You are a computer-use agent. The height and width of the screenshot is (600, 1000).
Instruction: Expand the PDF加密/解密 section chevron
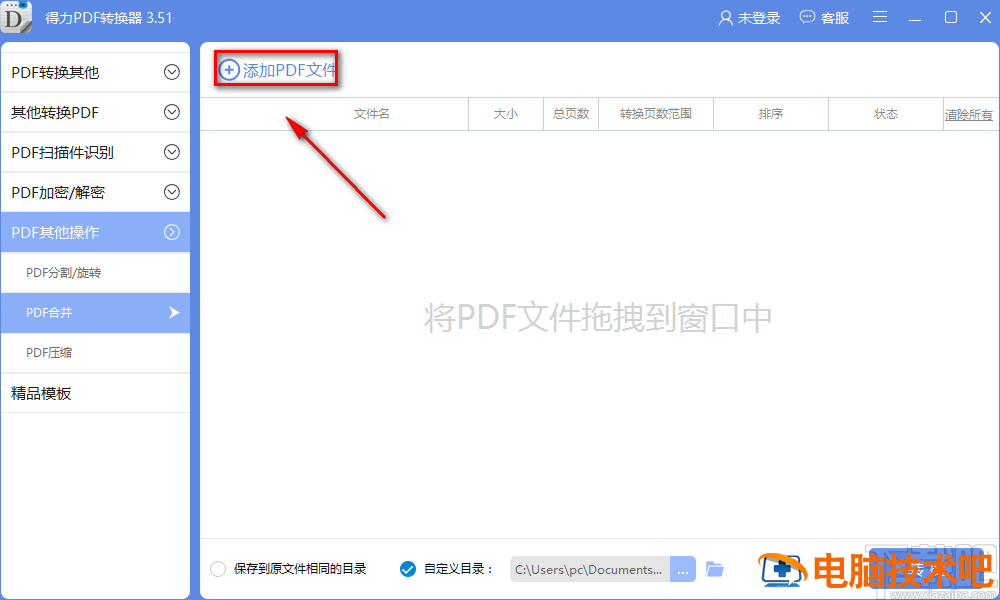(x=172, y=192)
